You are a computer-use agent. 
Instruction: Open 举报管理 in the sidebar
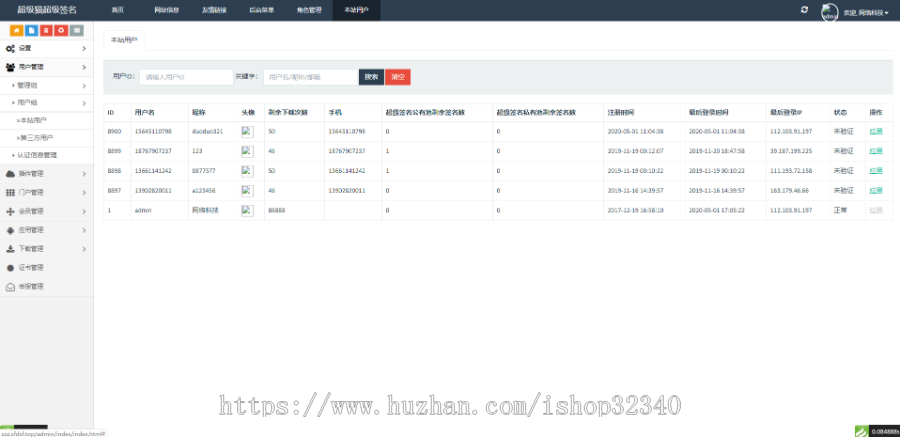tap(31, 286)
